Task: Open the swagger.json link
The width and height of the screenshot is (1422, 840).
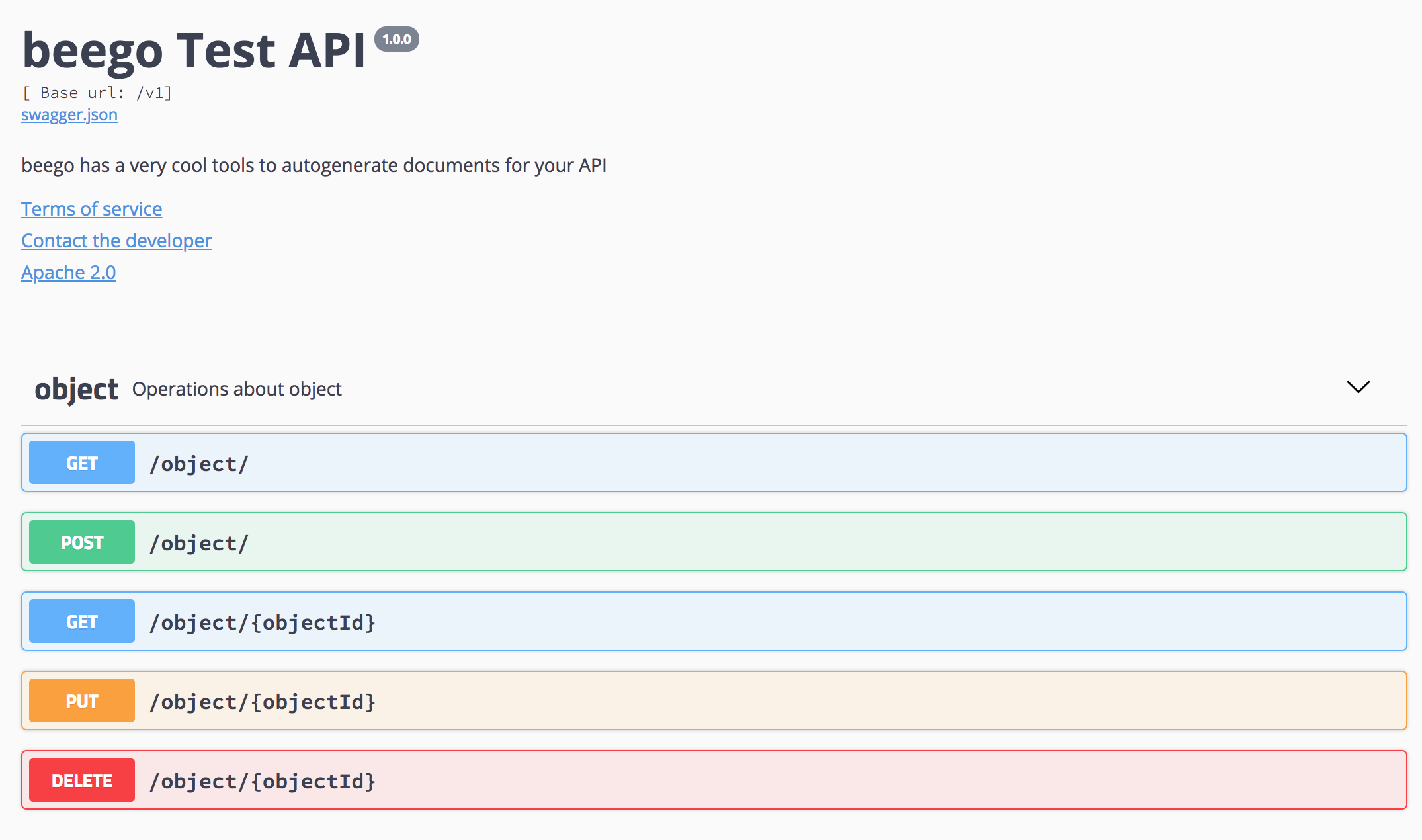Action: click(69, 114)
